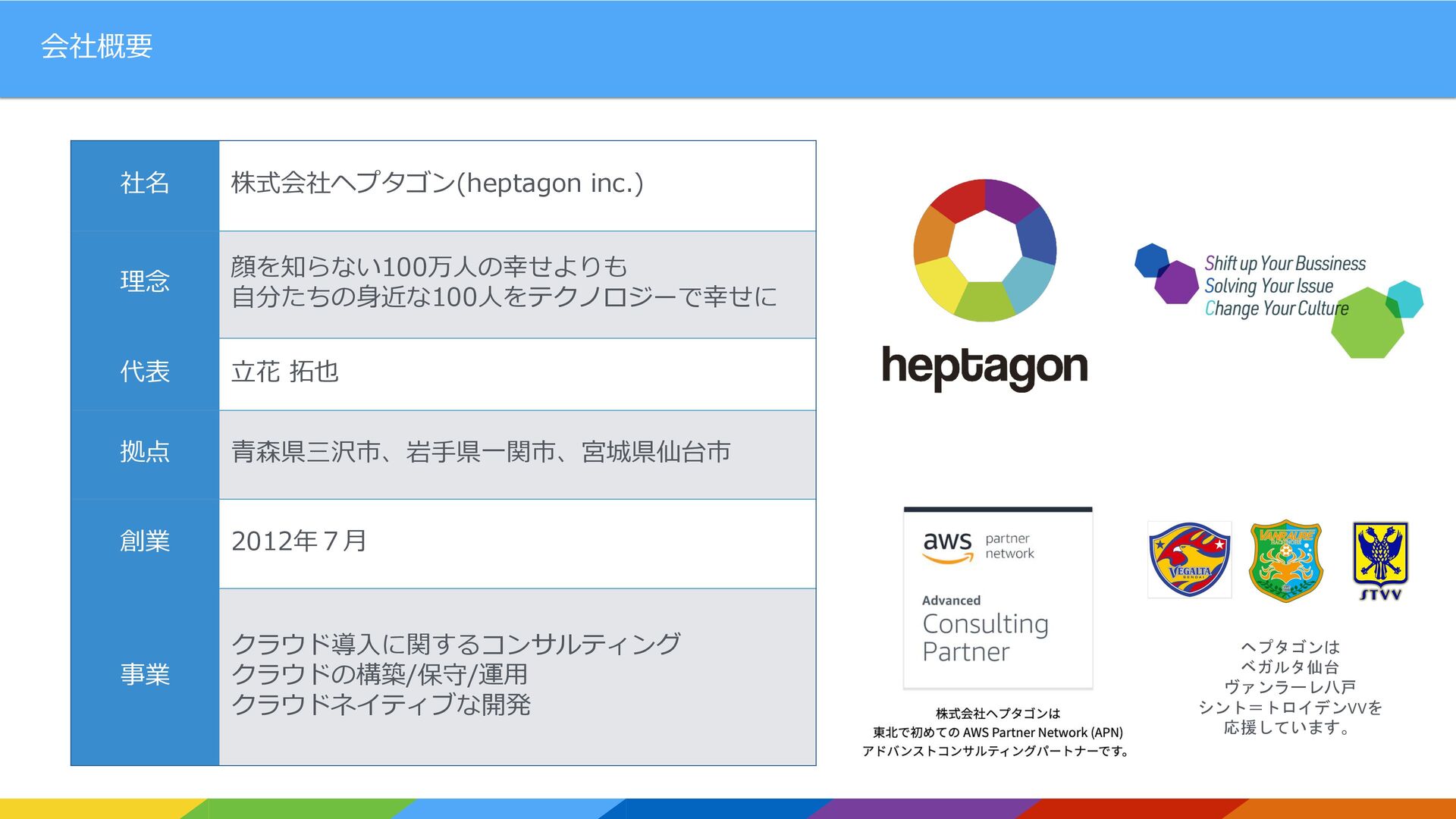
Task: Select the 拠点 header cell
Action: 145,453
